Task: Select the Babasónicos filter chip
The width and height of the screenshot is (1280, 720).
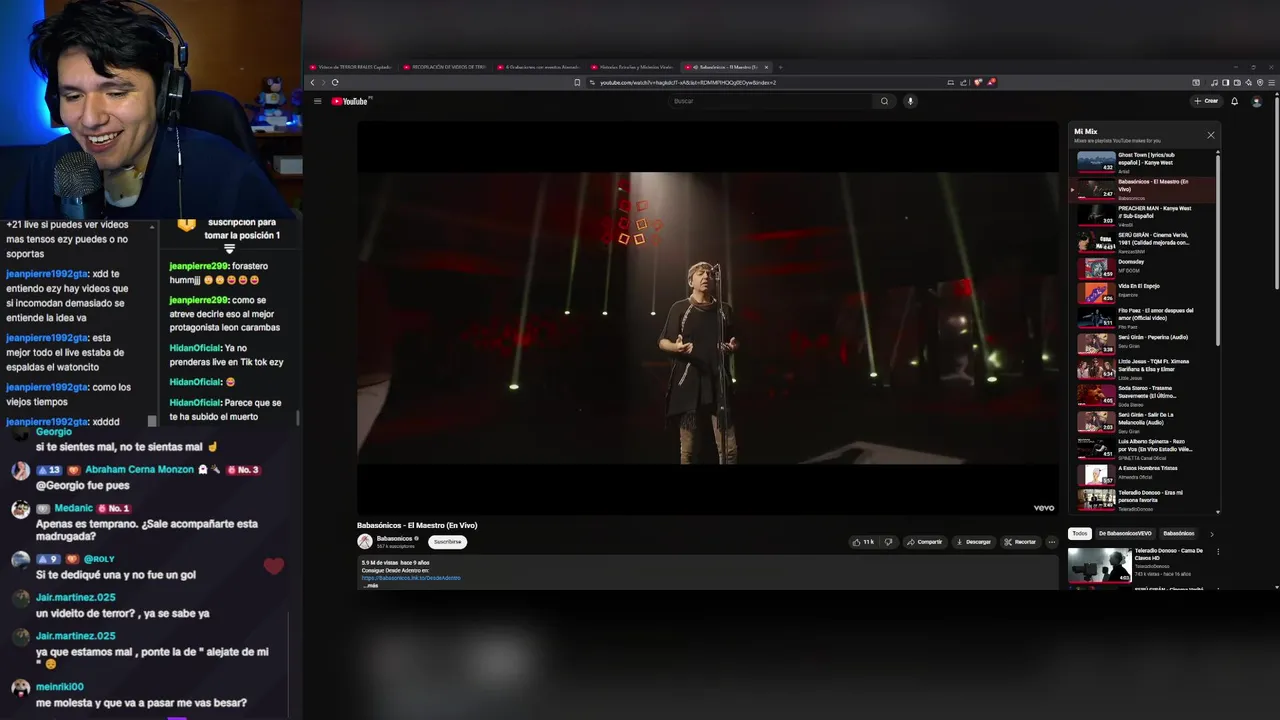Action: (x=1178, y=534)
